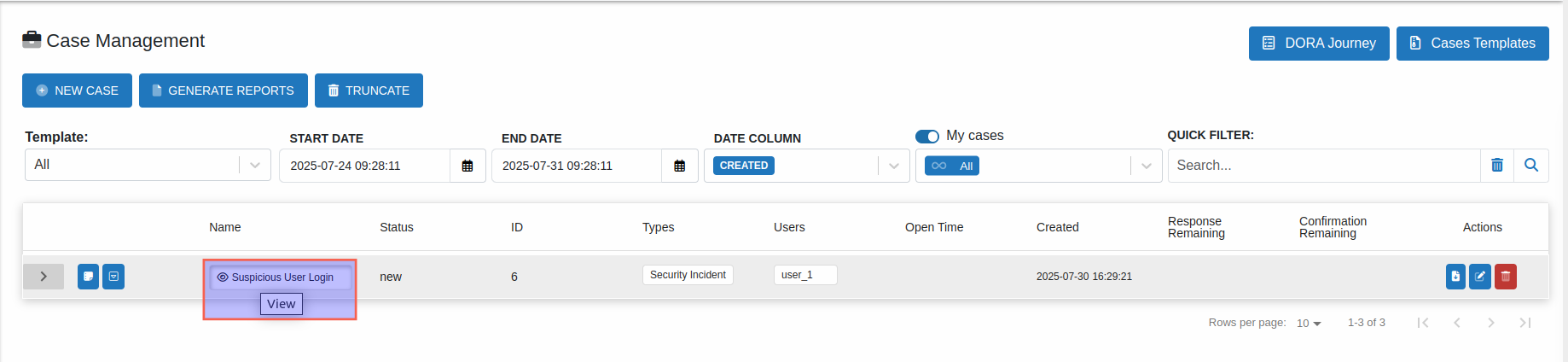1568x362 pixels.
Task: Change rows per page from 10
Action: [1309, 323]
